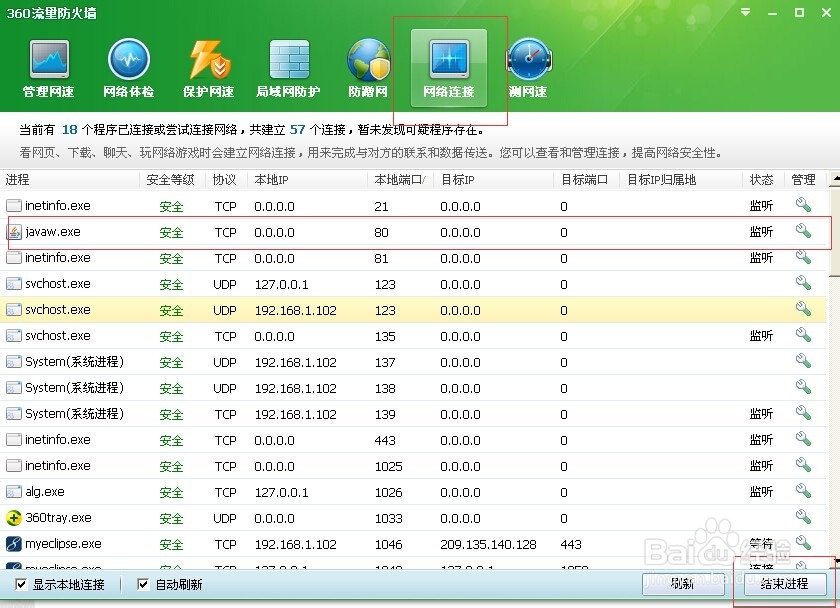This screenshot has width=840, height=608.
Task: Click target IP 209.135.140.128
Action: (488, 544)
